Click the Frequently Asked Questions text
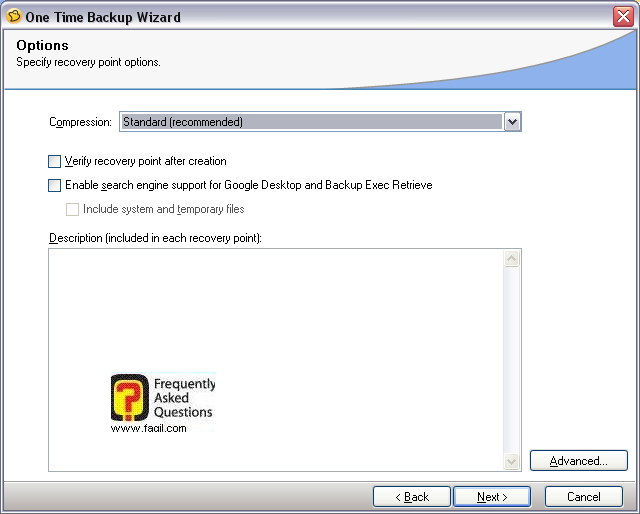 (x=183, y=398)
